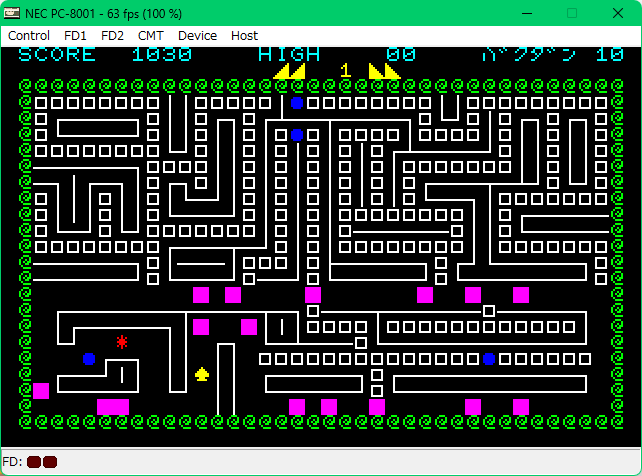Click the HIGH label
Screen dimensions: 642x476
(289, 54)
